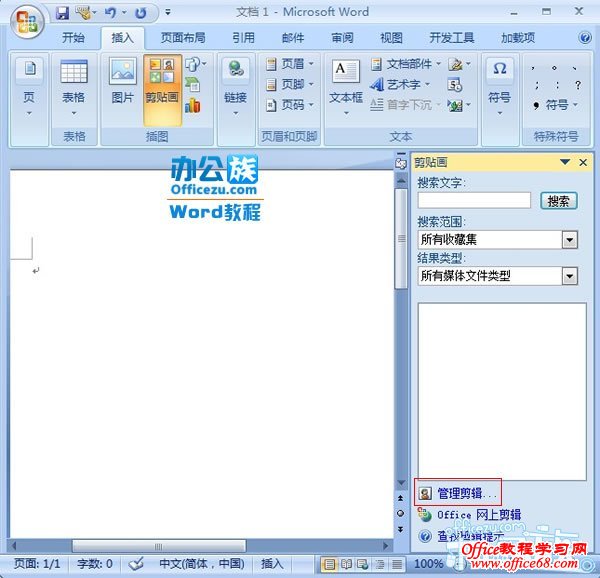Click the horizontal scrollbar thumb
600x578 pixels.
click(159, 546)
